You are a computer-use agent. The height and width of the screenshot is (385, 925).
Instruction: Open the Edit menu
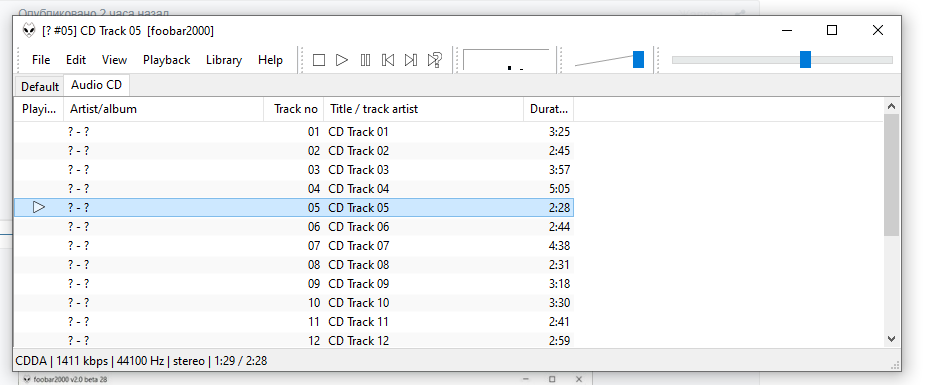click(76, 60)
